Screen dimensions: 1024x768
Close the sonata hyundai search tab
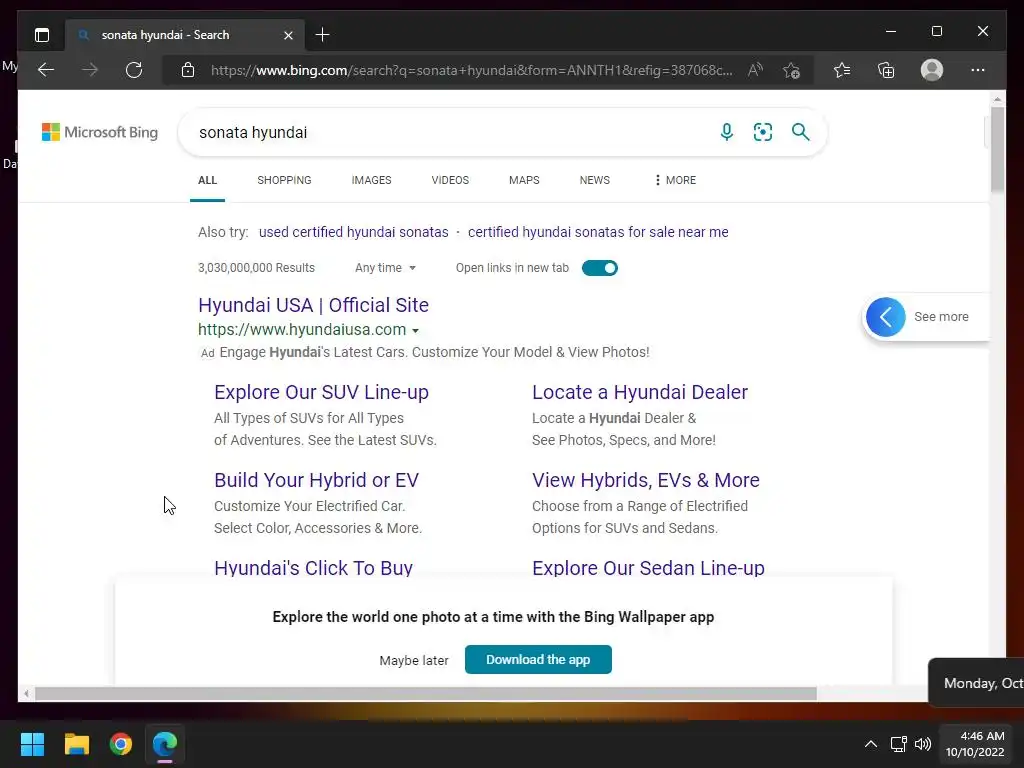click(288, 35)
